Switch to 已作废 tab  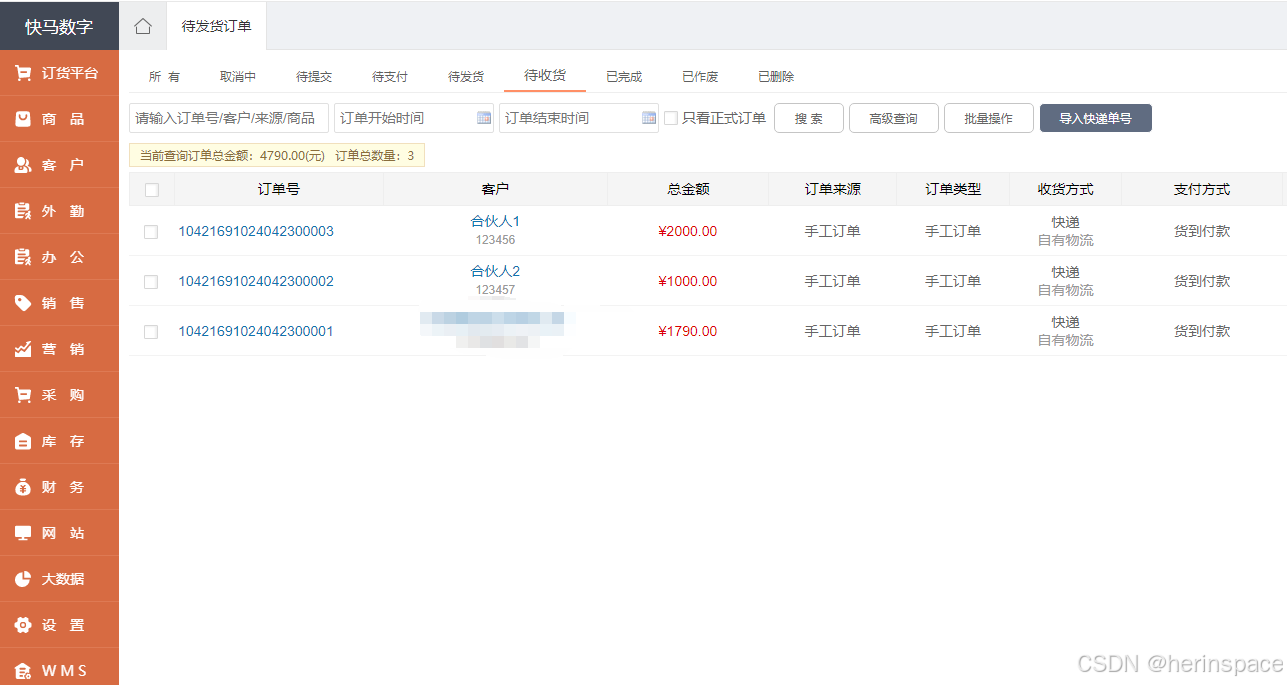tap(700, 77)
